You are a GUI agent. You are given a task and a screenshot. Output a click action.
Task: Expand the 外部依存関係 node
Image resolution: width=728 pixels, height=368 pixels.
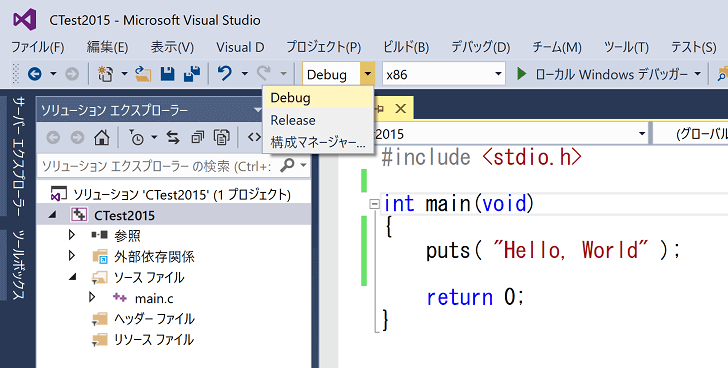click(72, 256)
